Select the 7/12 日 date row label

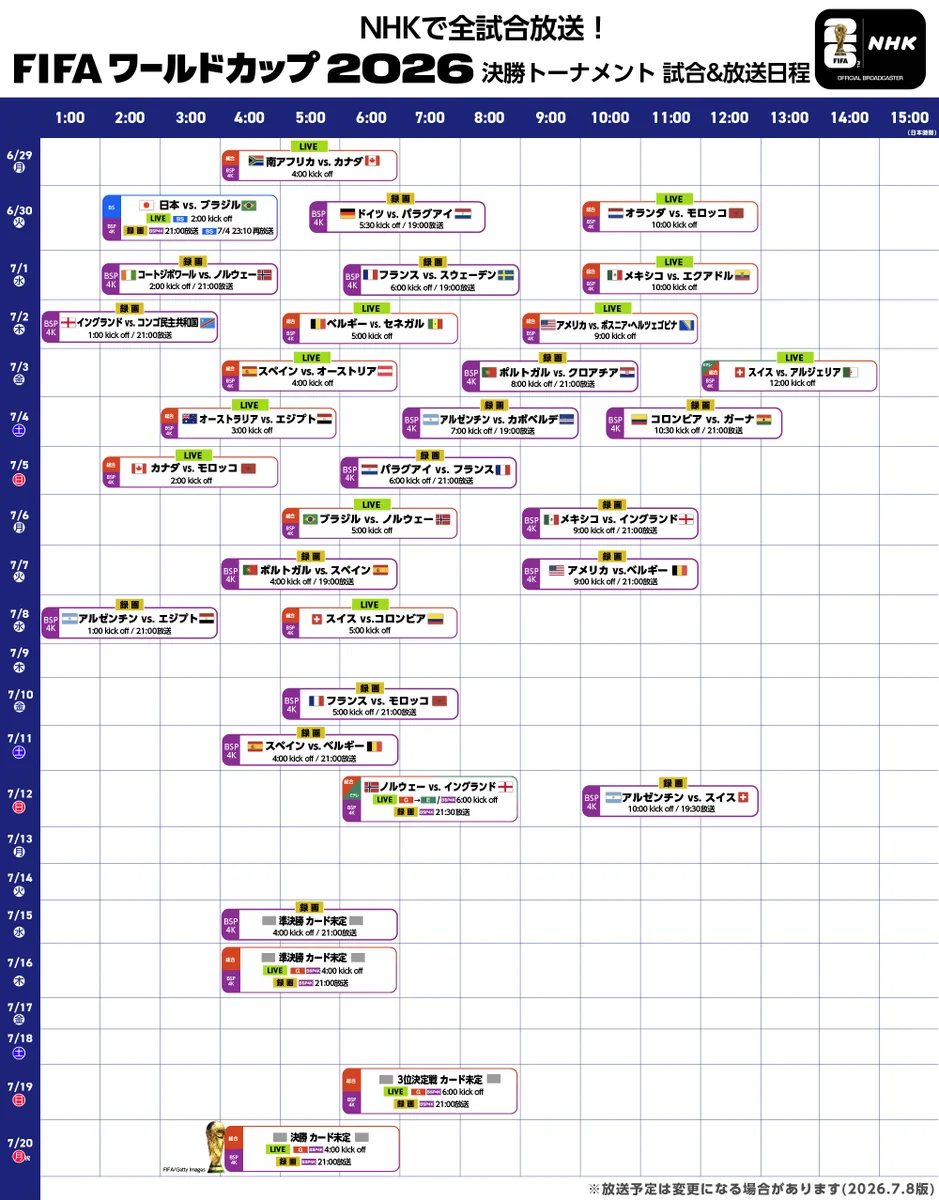(19, 800)
